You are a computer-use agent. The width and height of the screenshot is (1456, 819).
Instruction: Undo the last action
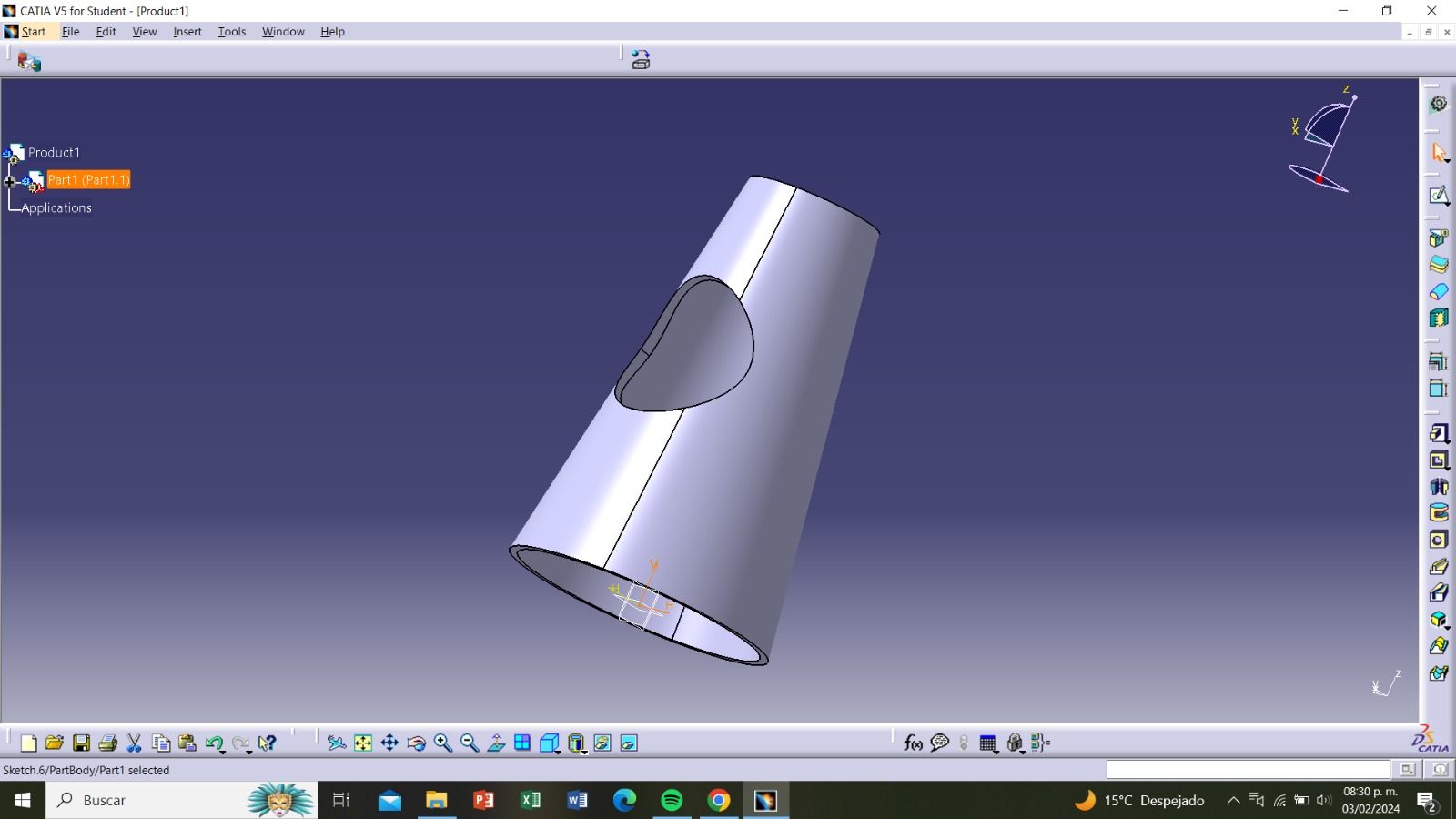(x=213, y=743)
